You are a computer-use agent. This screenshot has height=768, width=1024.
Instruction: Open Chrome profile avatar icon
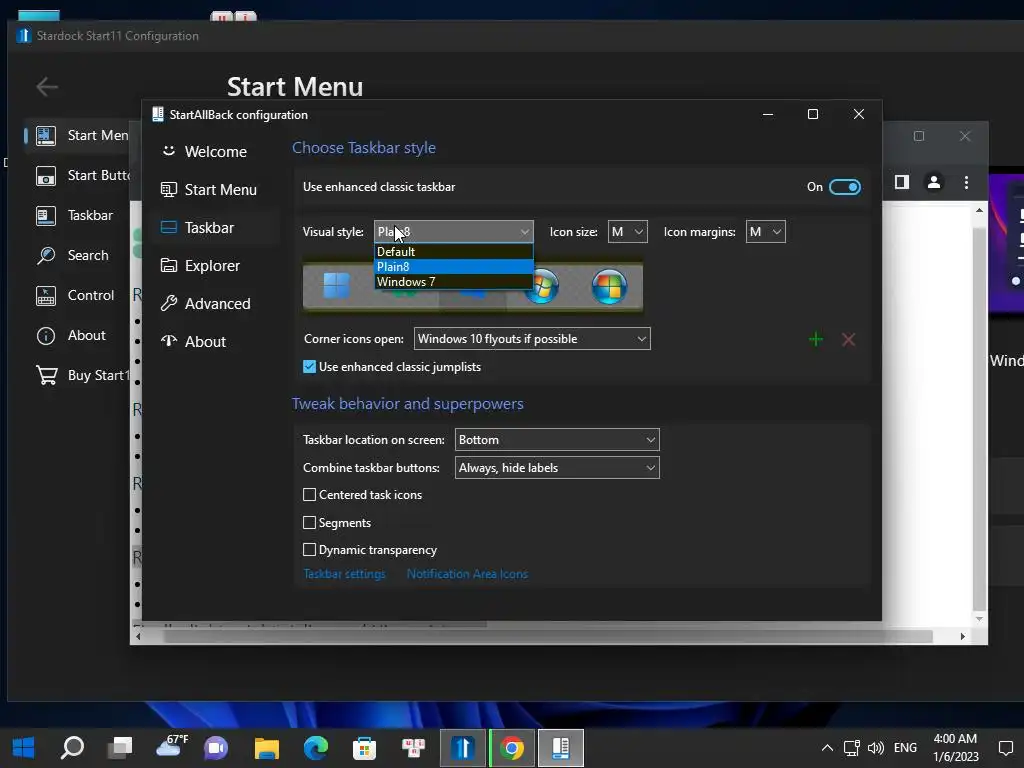pyautogui.click(x=934, y=182)
